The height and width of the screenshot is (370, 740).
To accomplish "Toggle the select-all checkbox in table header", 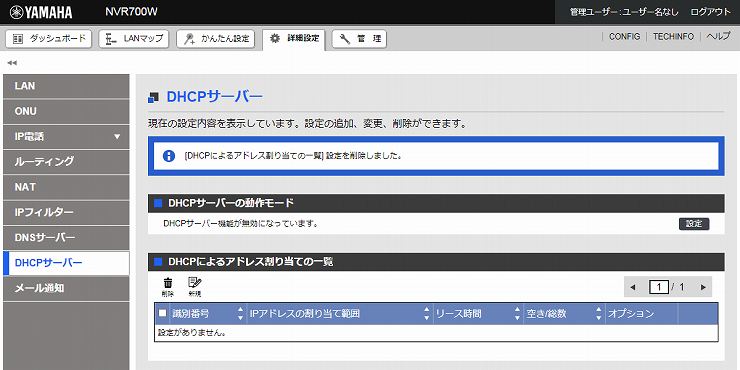I will [x=162, y=313].
